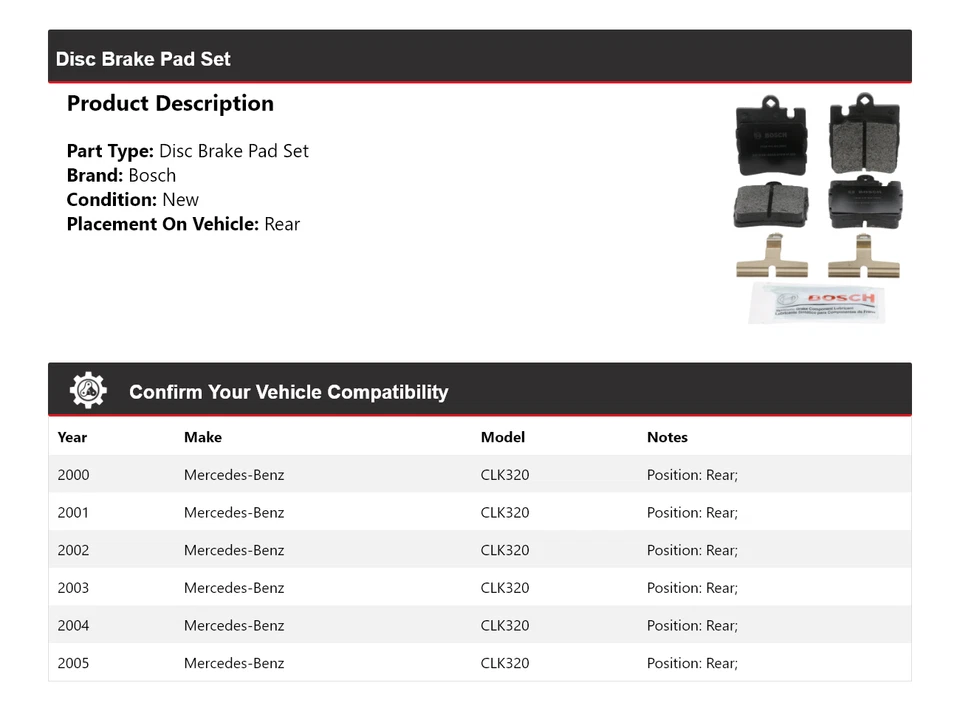Screen dimensions: 960x711
Task: Click the Product Description heading
Action: pos(170,104)
